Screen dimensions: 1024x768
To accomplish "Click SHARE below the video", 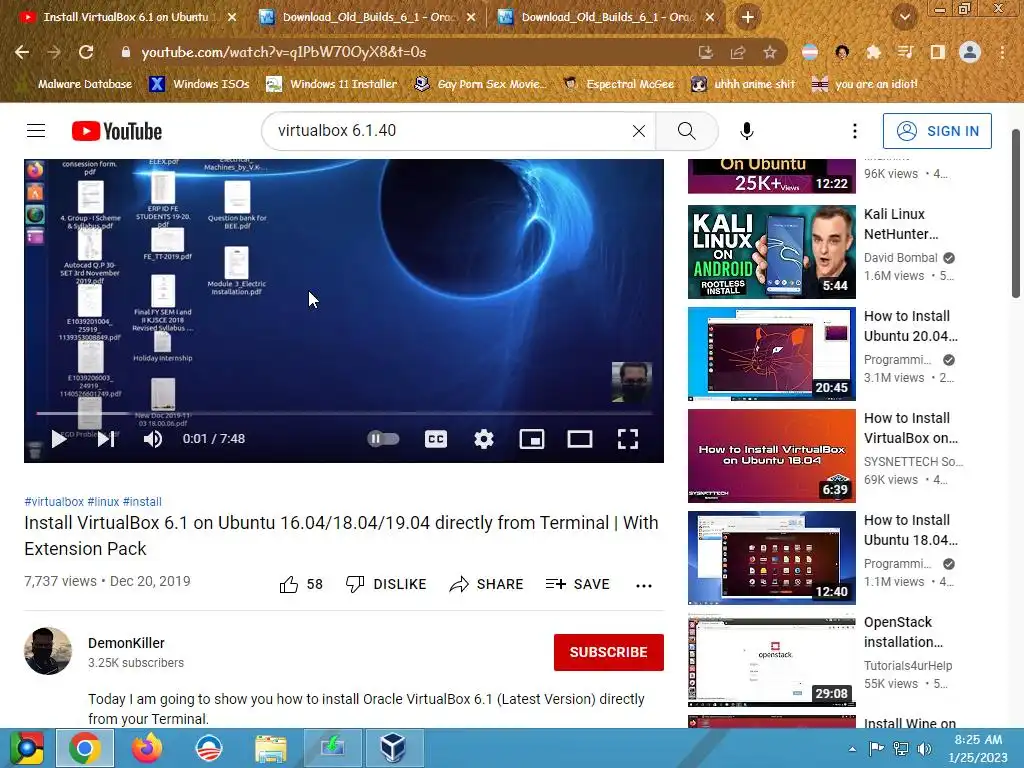I will [x=487, y=584].
